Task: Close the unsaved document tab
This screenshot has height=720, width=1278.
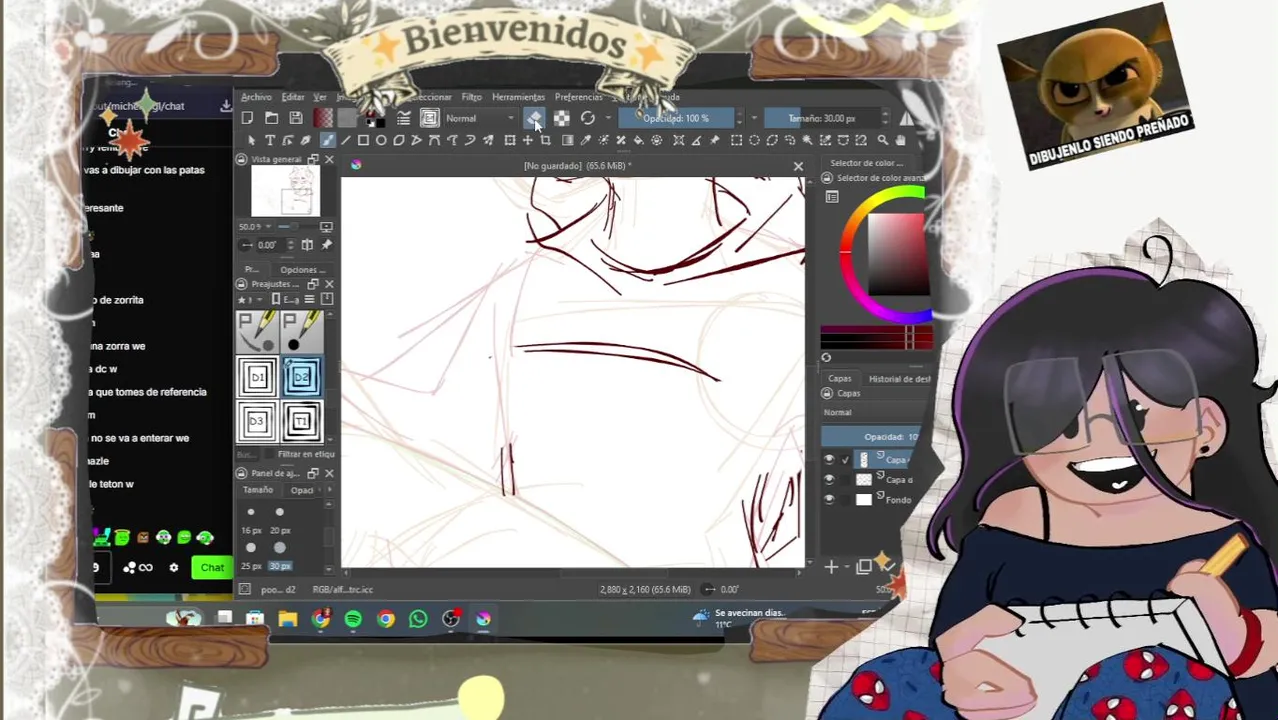Action: coord(798,166)
